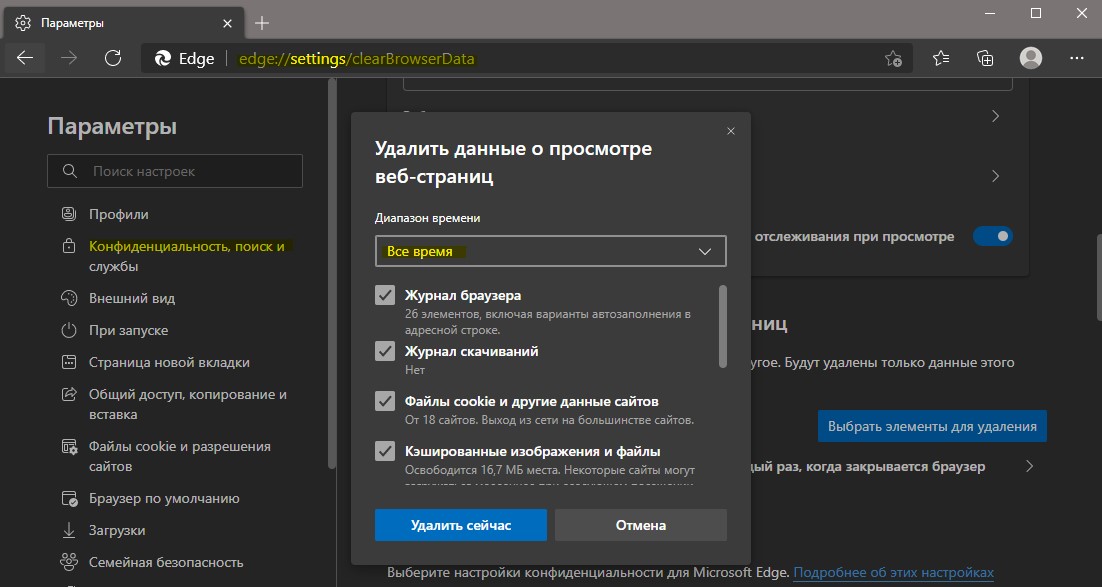Click the Загрузки download arrow icon

click(69, 530)
